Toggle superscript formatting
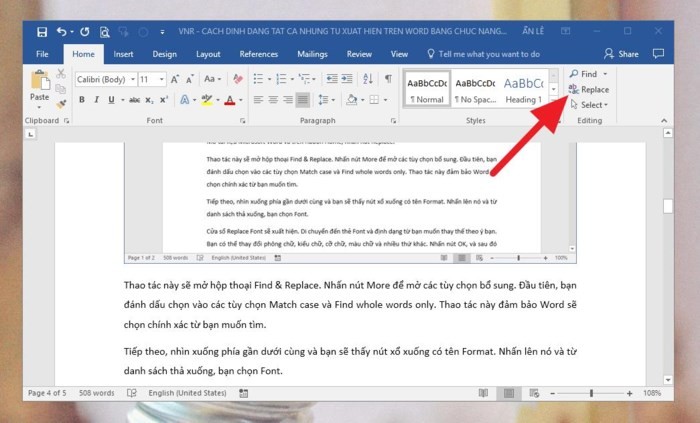Viewport: 700px width, 423px height. [x=164, y=100]
